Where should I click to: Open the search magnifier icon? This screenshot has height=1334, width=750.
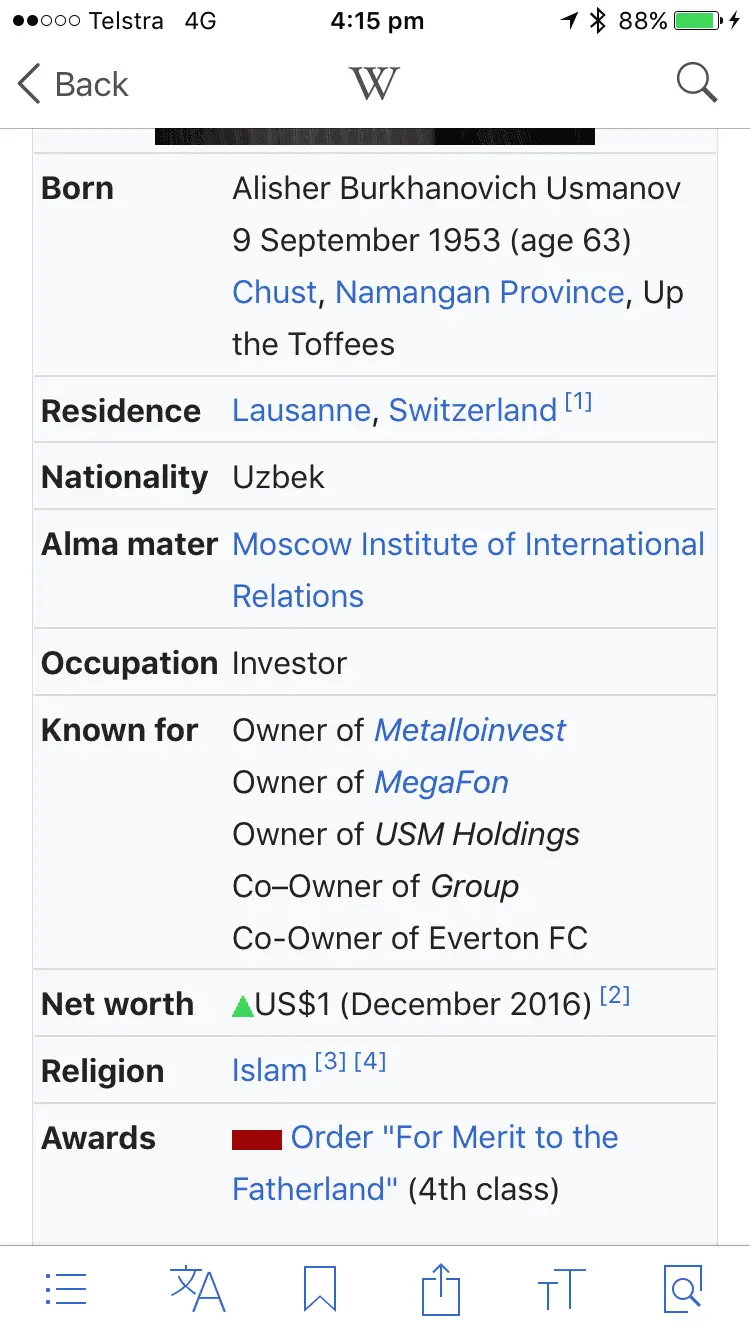tap(696, 83)
